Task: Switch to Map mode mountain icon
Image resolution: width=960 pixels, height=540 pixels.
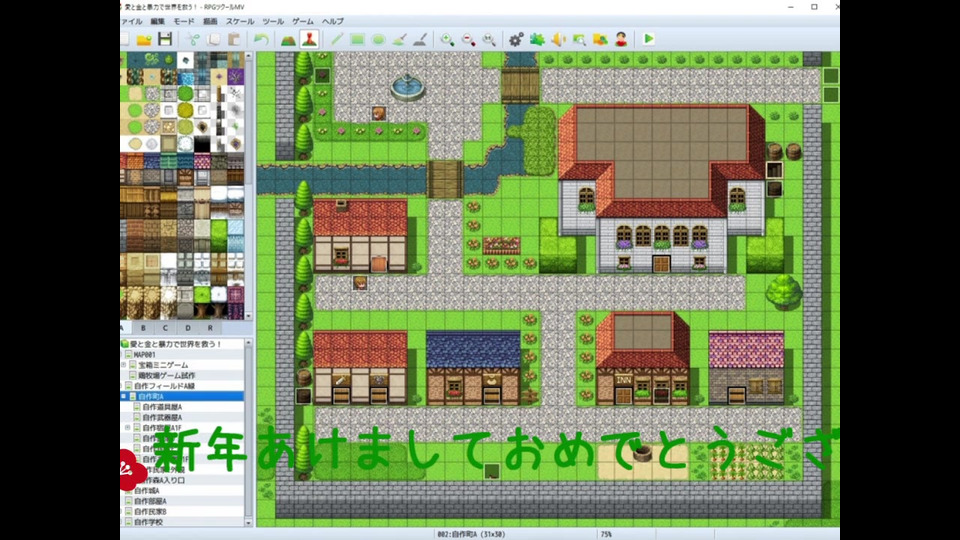Action: (288, 39)
